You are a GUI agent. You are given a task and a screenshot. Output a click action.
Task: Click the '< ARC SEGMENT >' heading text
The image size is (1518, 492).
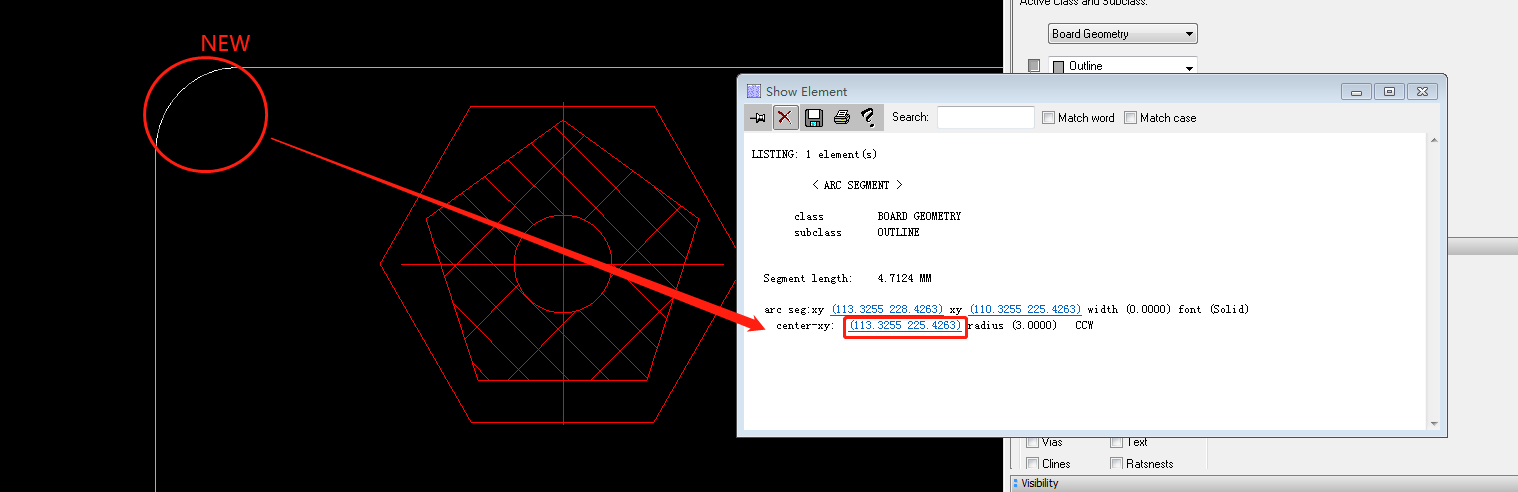tap(857, 185)
